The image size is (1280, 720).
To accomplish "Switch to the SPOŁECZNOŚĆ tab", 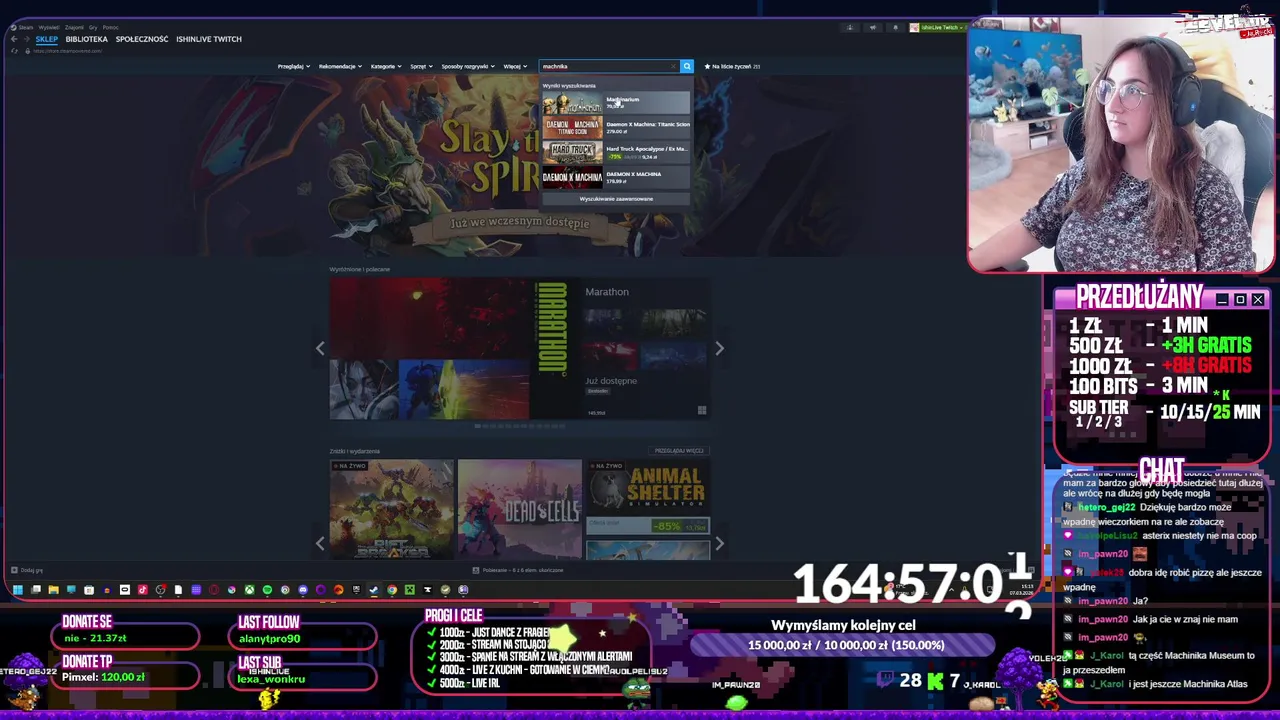I will tap(142, 39).
